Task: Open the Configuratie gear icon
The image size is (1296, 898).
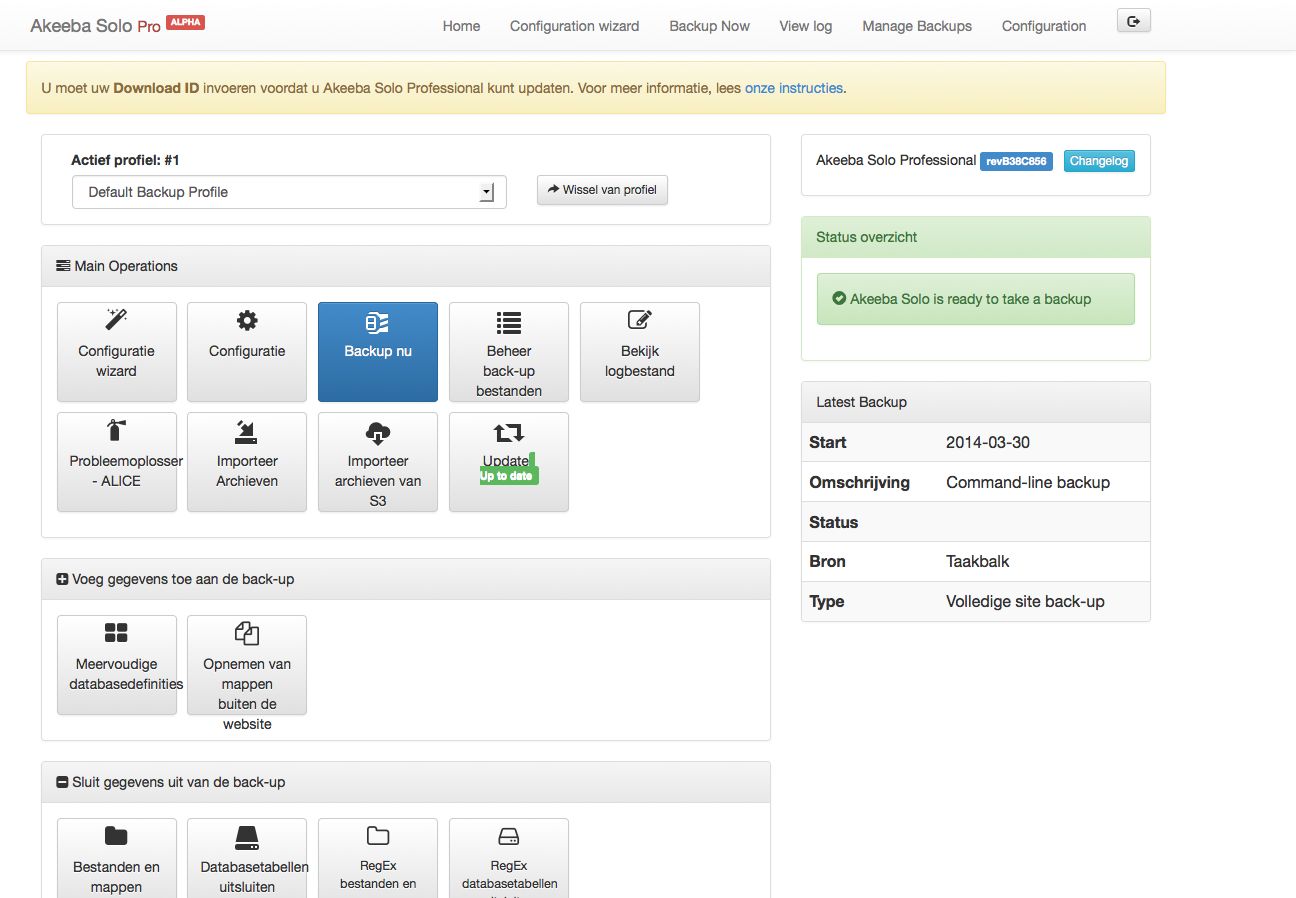Action: tap(247, 320)
